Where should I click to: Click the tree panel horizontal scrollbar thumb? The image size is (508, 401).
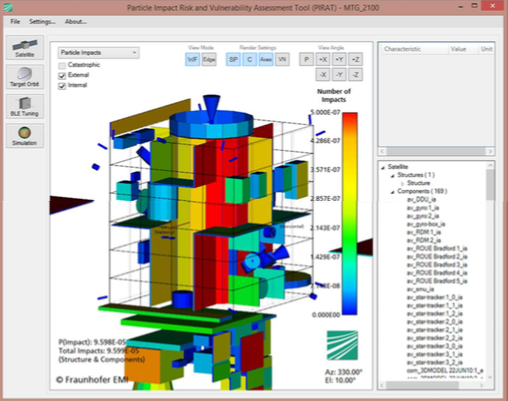[422, 385]
